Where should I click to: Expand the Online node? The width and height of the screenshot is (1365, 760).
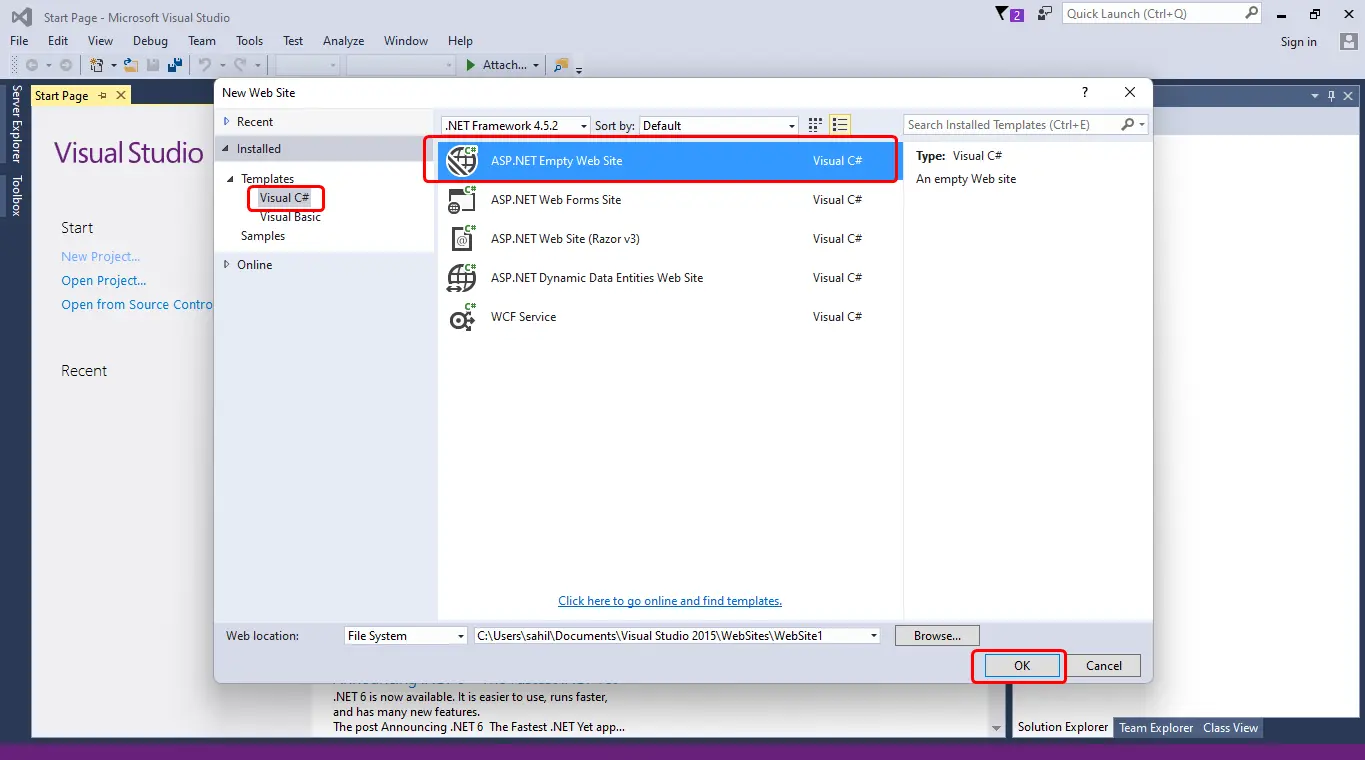(228, 265)
